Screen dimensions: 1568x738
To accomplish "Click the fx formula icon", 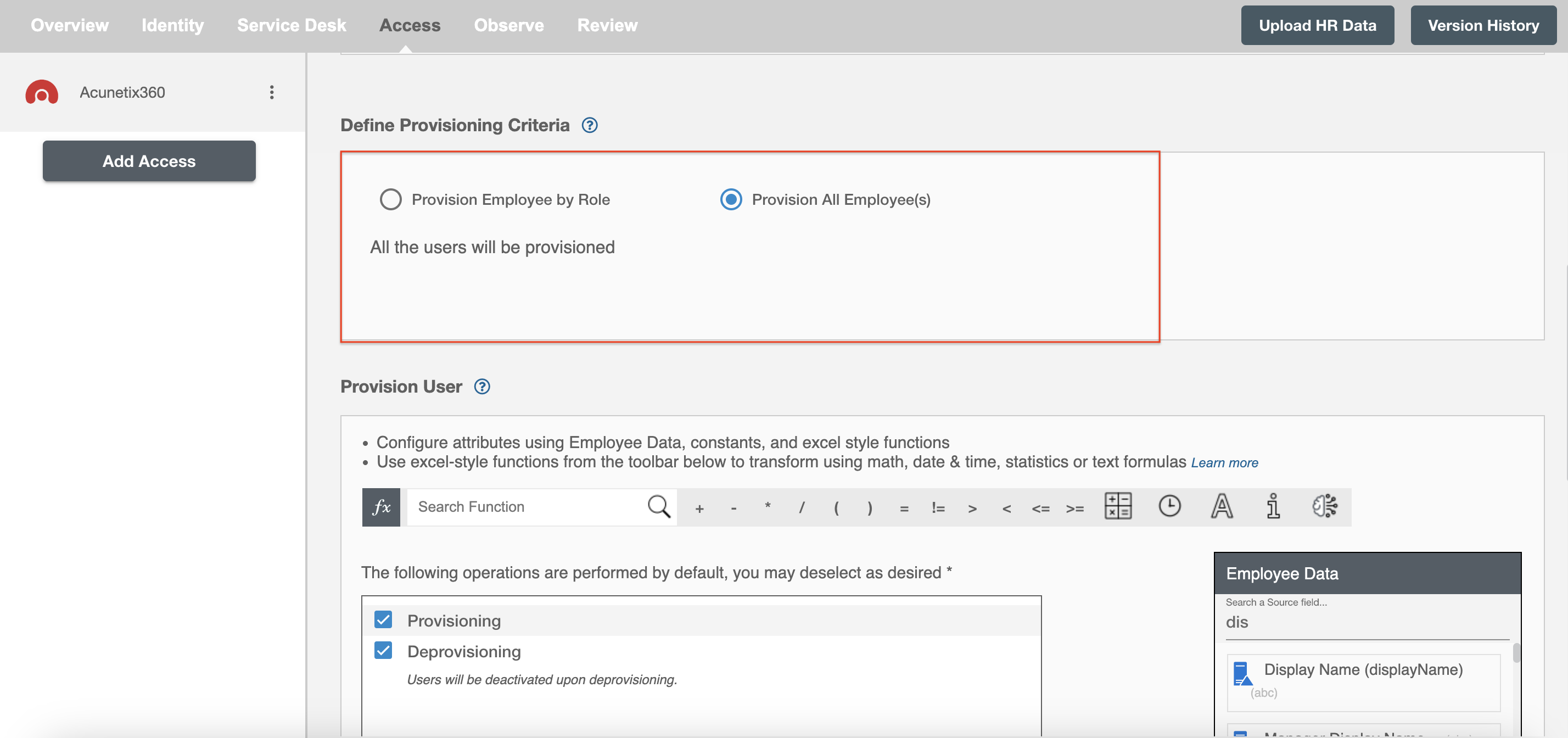I will [380, 507].
